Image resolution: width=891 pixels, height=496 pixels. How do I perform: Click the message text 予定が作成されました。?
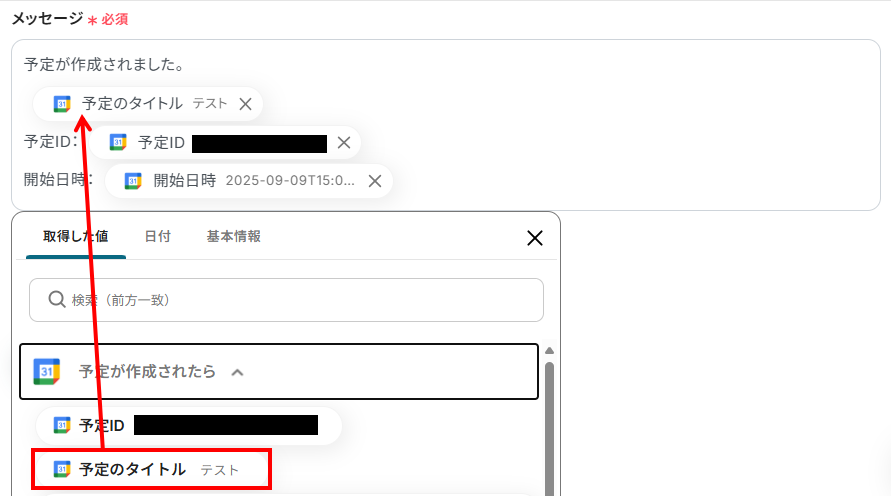105,65
